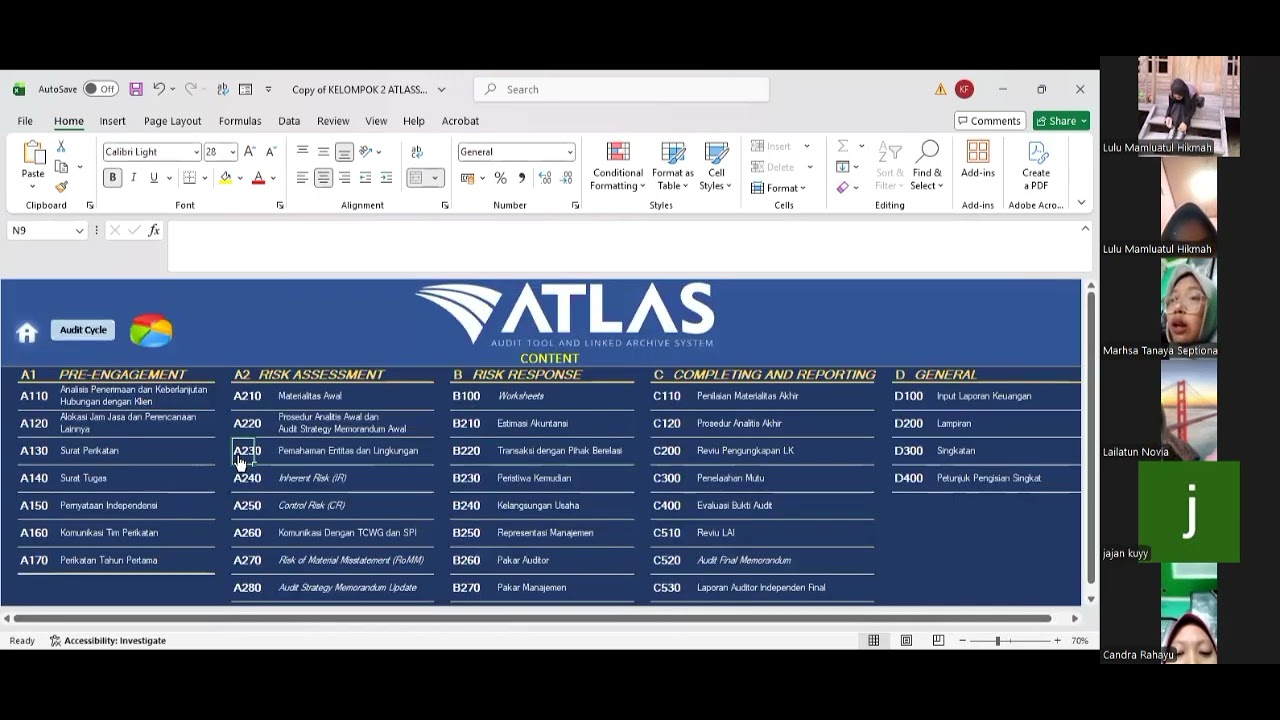
Task: Save the workbook with the floppy disk icon
Action: (x=136, y=89)
